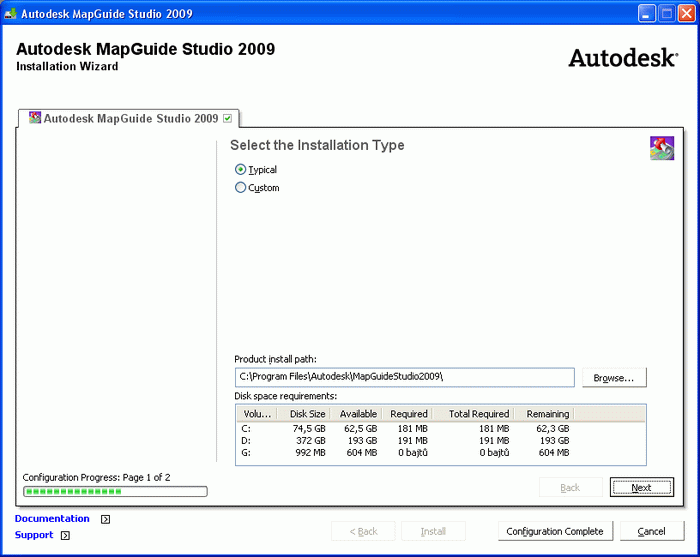Viewport: 700px width, 557px height.
Task: Minimize the installer window
Action: click(646, 13)
